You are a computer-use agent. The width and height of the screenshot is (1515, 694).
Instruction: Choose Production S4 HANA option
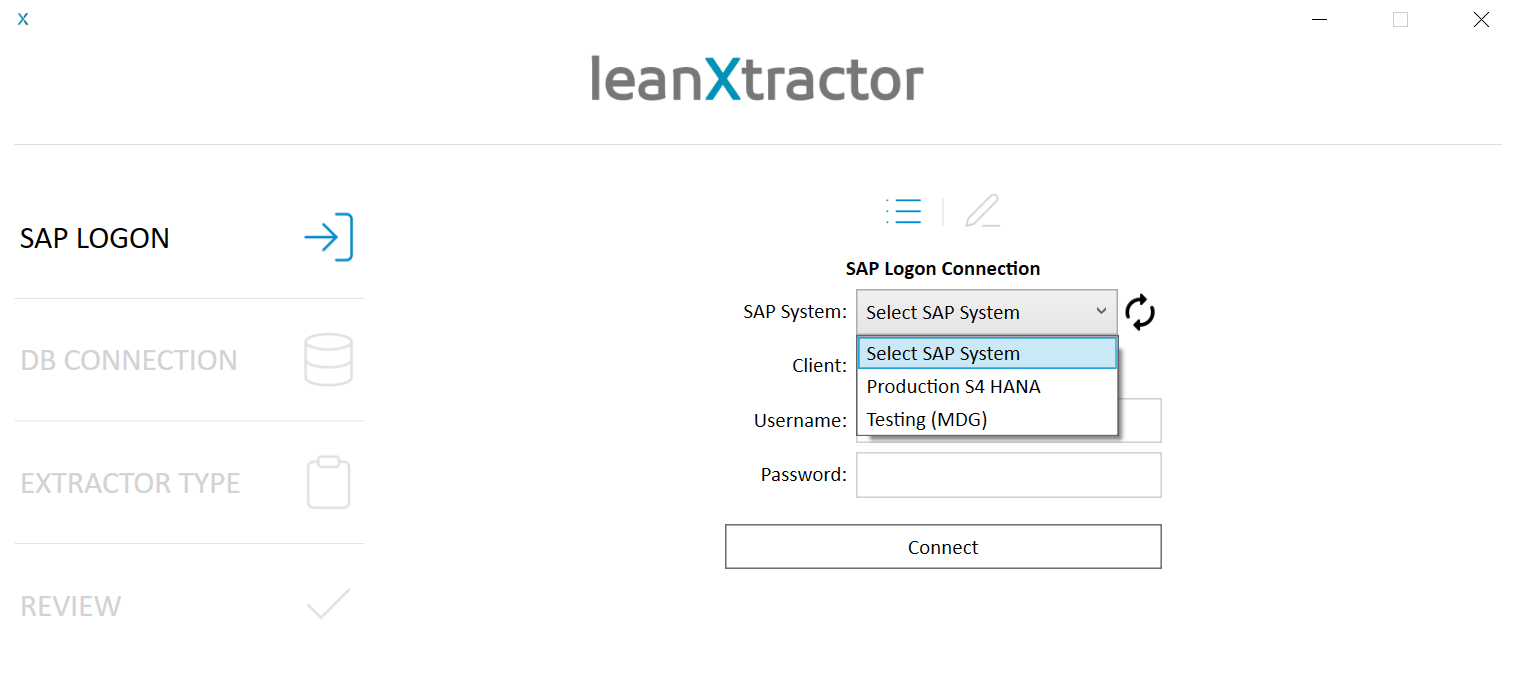point(987,386)
